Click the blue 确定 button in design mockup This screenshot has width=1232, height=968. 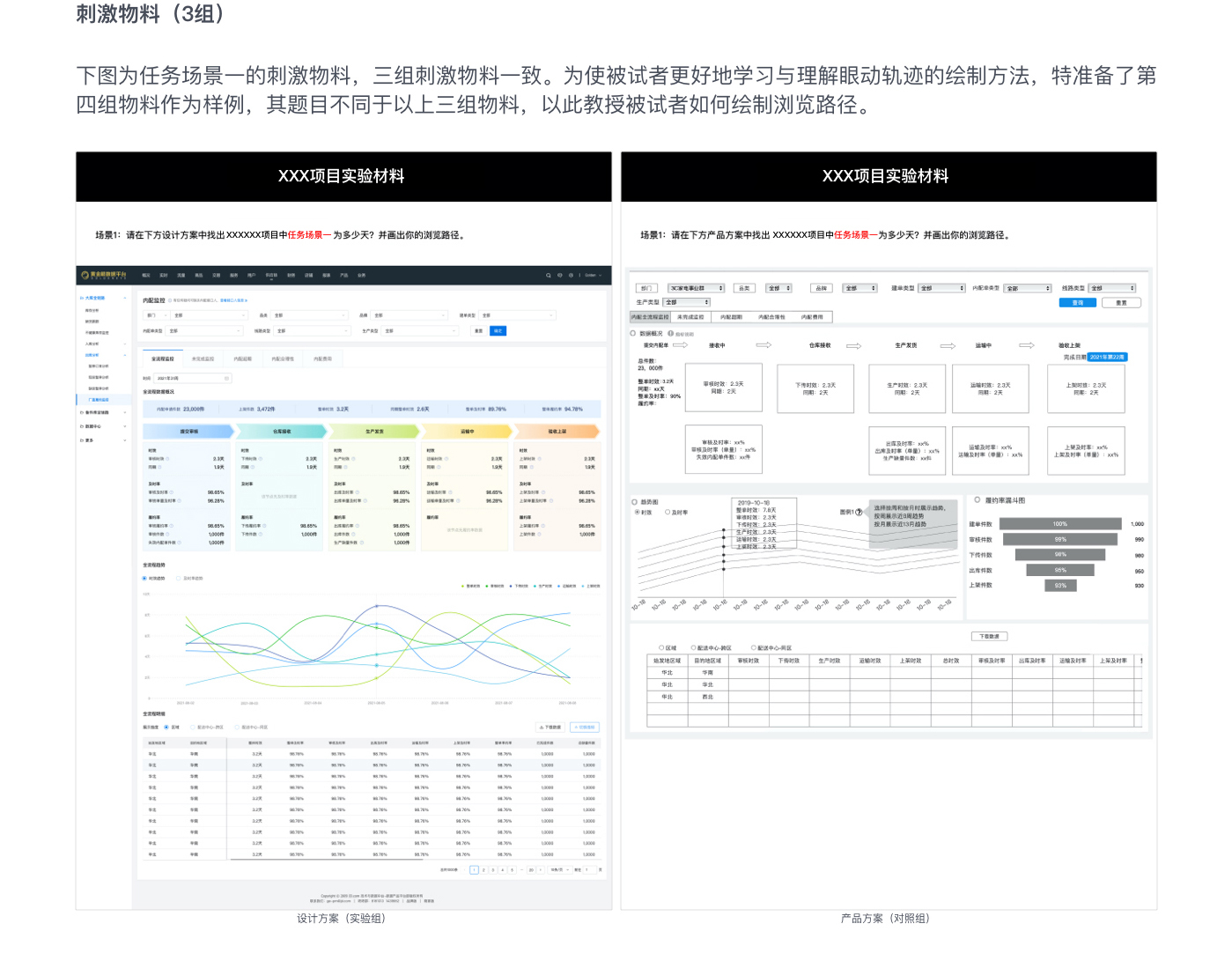click(498, 331)
